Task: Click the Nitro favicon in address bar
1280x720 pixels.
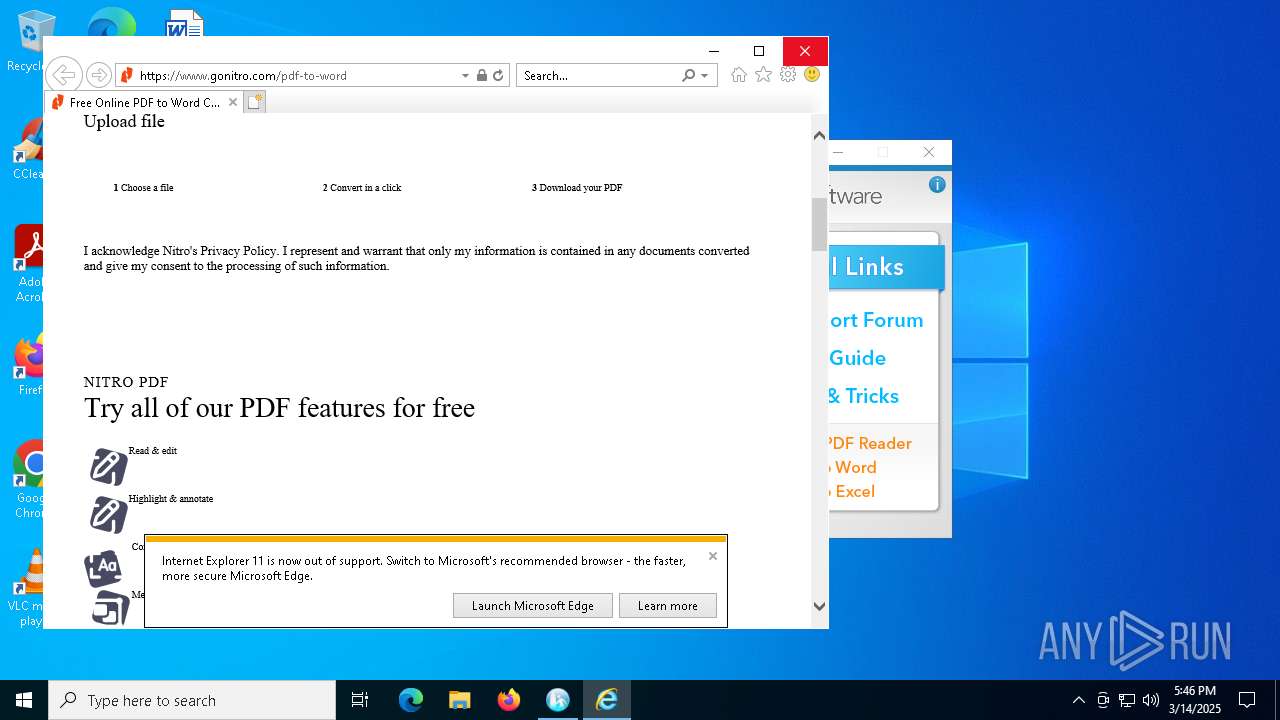Action: (126, 75)
